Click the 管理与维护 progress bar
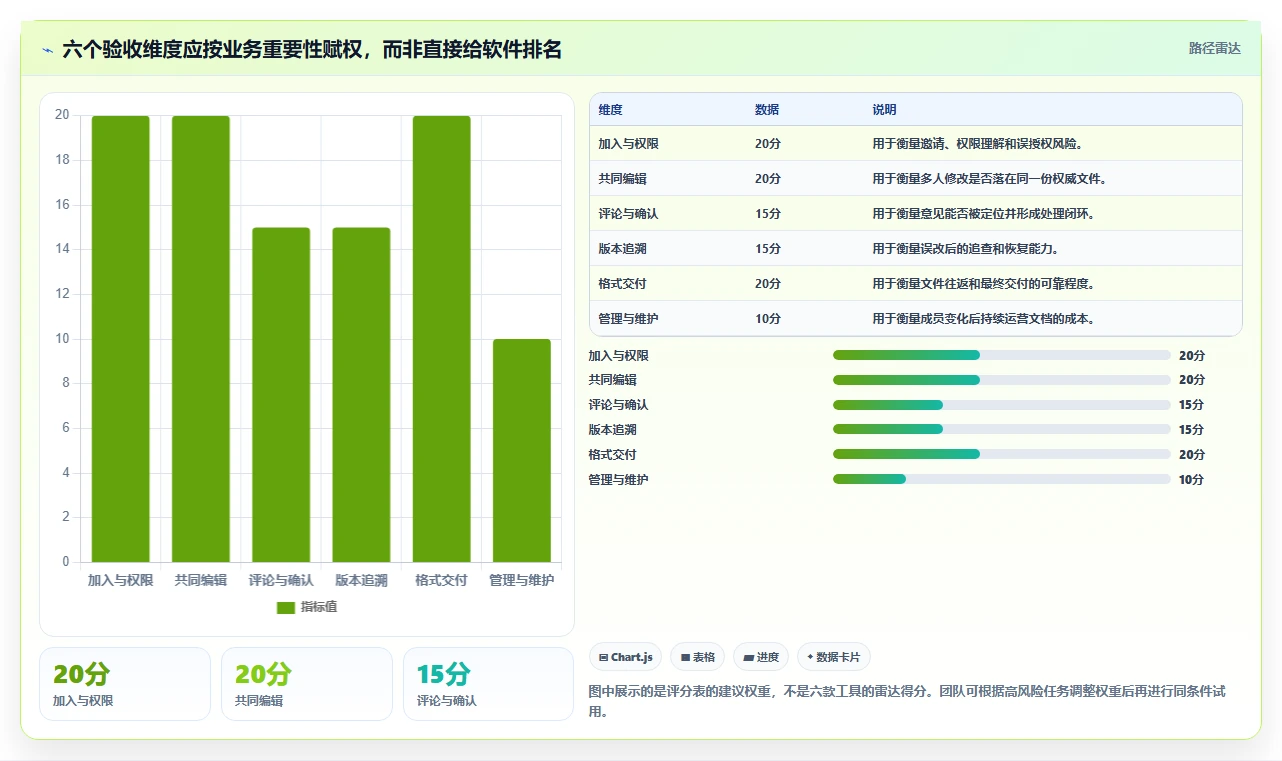This screenshot has width=1282, height=761. click(x=1001, y=479)
